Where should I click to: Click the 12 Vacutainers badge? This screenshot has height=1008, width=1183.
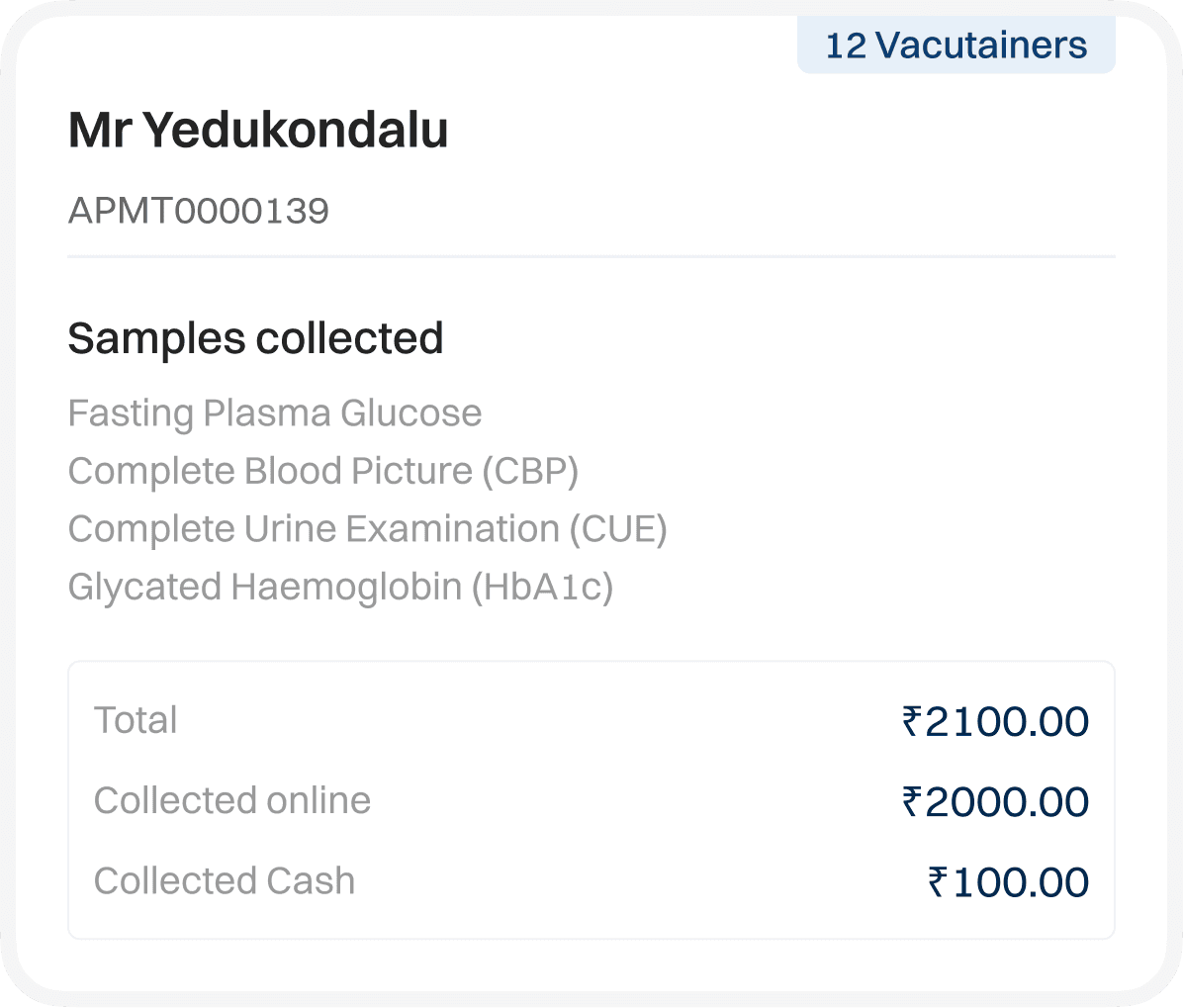point(955,46)
